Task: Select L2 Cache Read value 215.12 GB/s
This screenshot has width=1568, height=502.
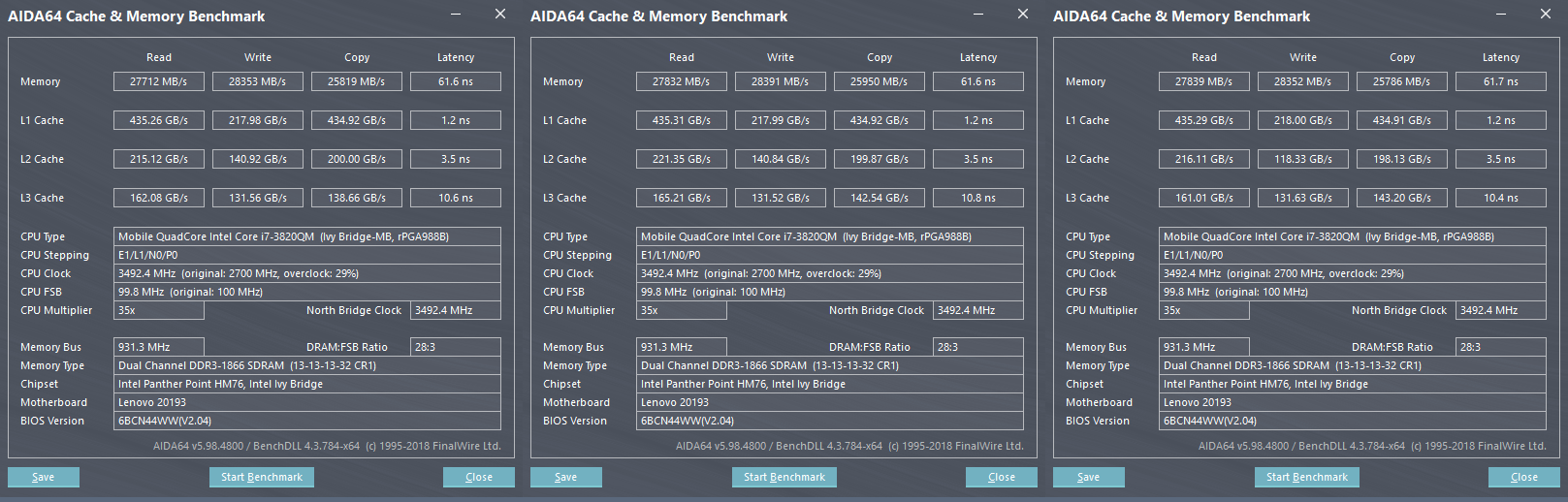Action: [159, 159]
